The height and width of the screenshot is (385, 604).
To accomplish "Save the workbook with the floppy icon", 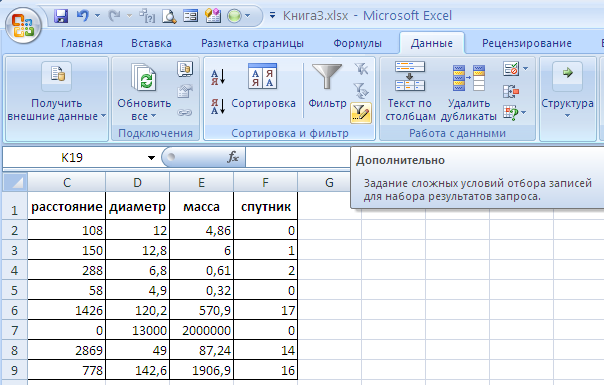I will (x=61, y=16).
